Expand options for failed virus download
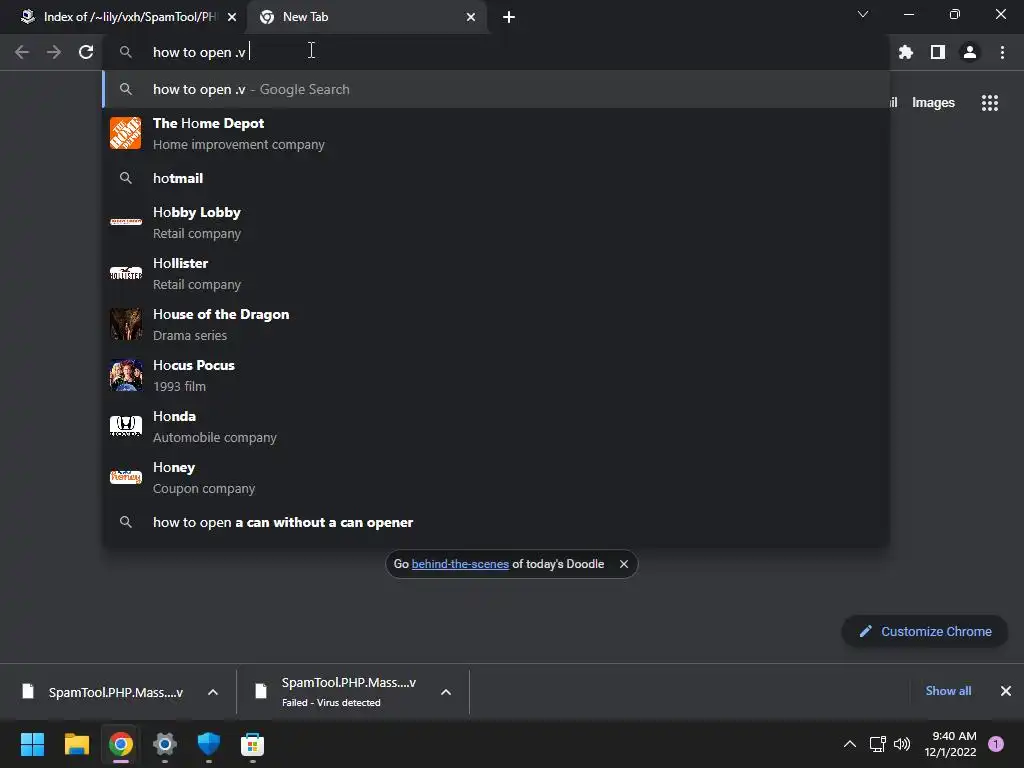The height and width of the screenshot is (768, 1024). point(446,692)
